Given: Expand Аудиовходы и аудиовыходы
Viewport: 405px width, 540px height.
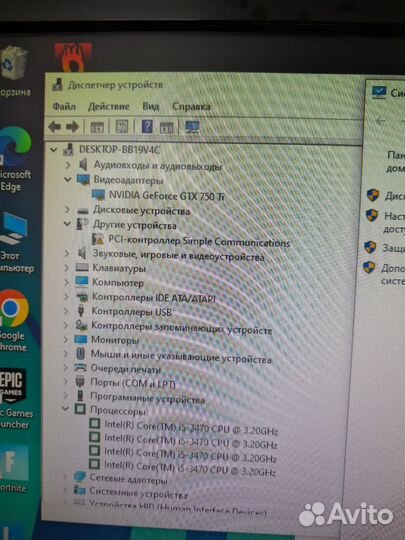Looking at the screenshot, I should (68, 165).
